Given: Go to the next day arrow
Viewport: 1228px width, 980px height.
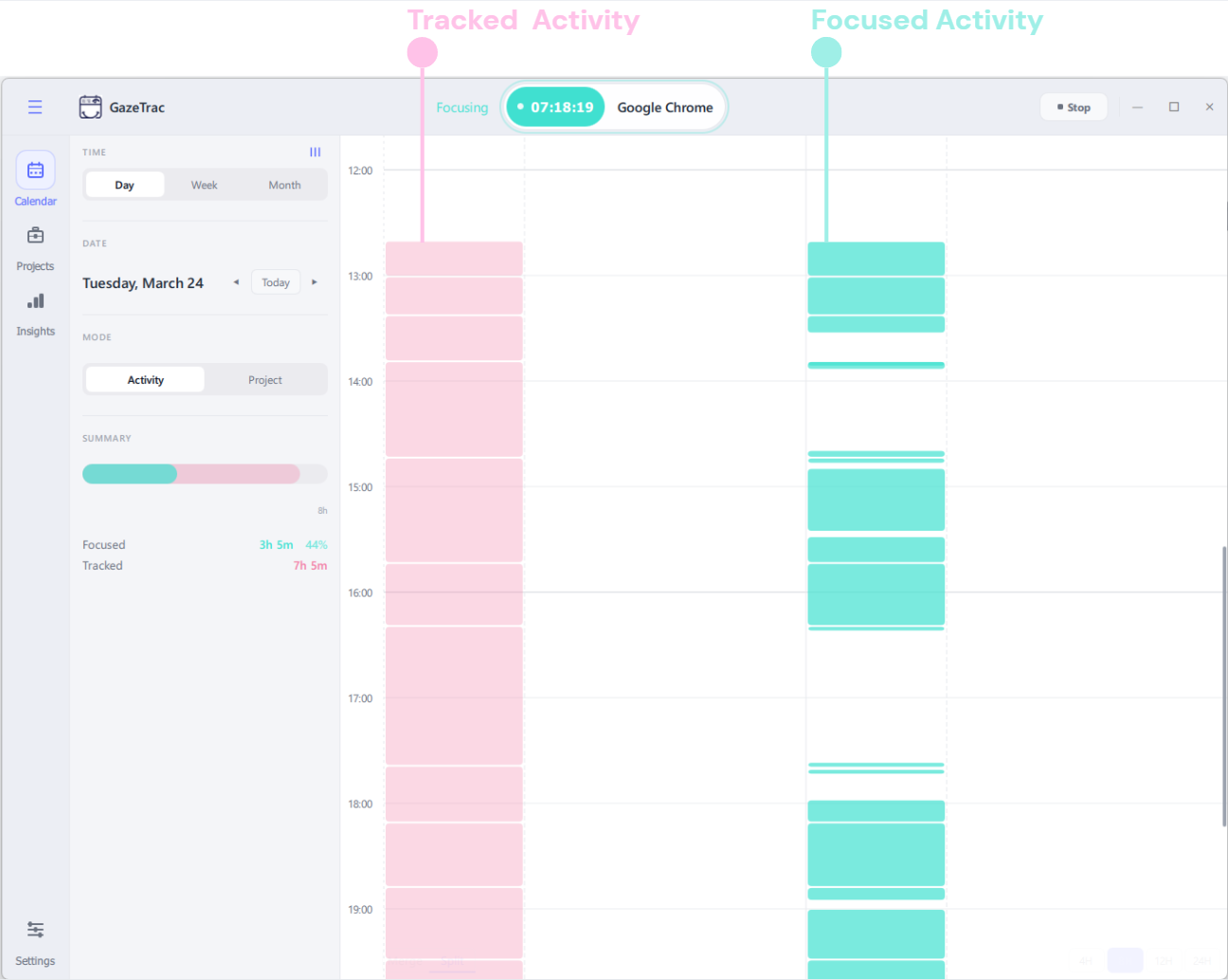Looking at the screenshot, I should coord(315,282).
